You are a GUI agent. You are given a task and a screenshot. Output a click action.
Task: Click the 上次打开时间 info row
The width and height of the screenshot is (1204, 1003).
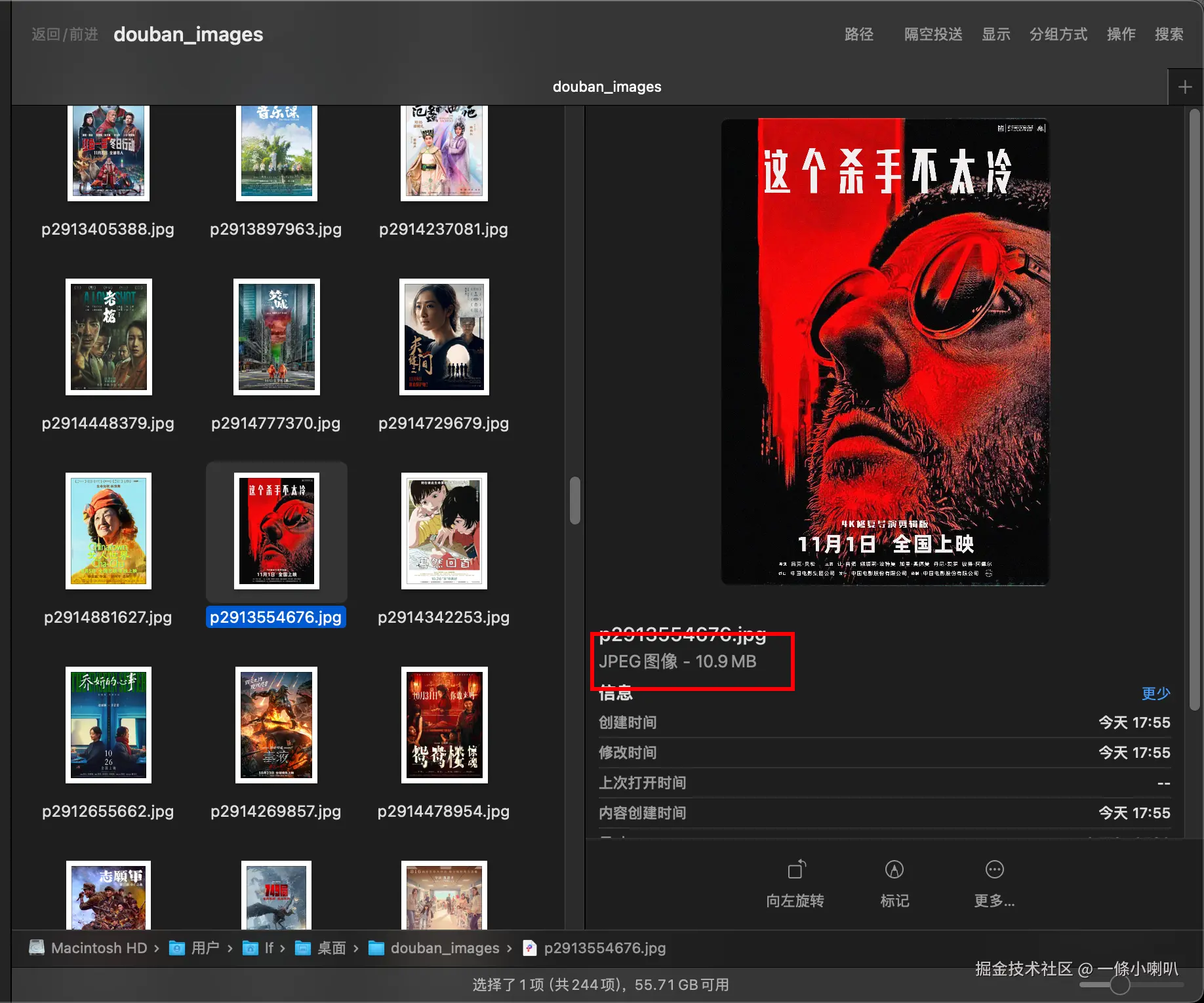point(884,783)
